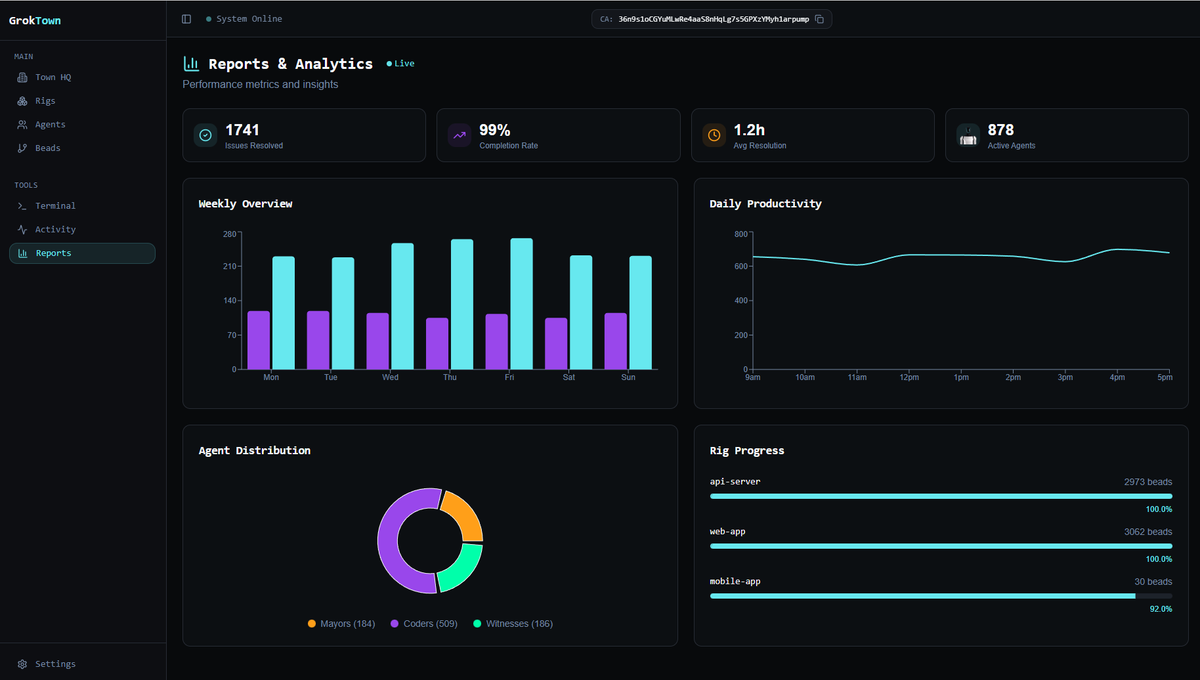Click the Thu axis label
Image resolution: width=1200 pixels, height=680 pixels.
pos(449,377)
